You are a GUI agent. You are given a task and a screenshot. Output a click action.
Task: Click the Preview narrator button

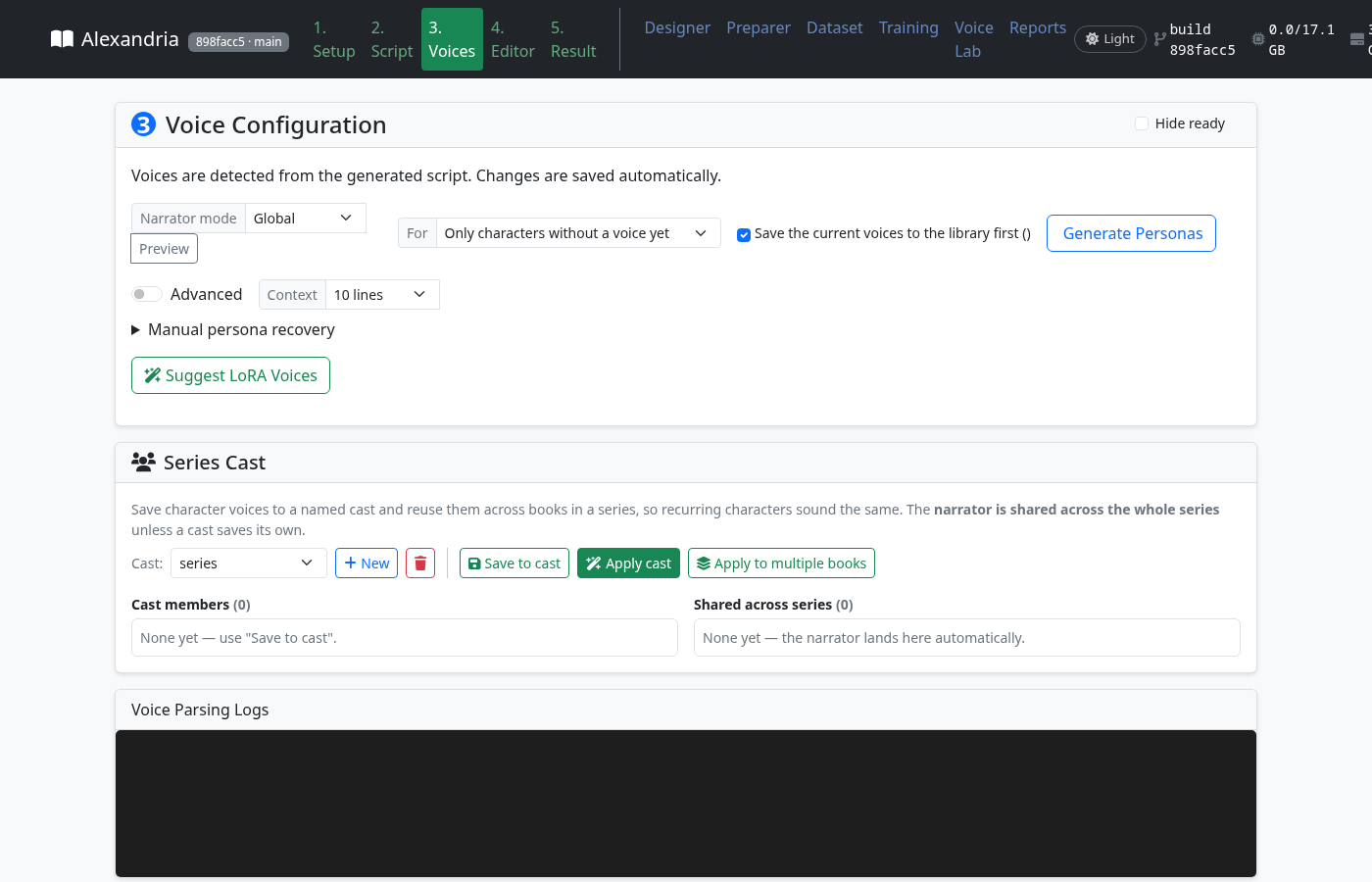pyautogui.click(x=164, y=249)
